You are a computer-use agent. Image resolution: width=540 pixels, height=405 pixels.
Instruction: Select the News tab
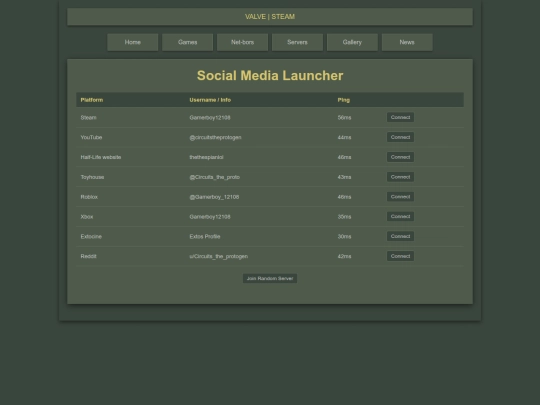pos(407,42)
